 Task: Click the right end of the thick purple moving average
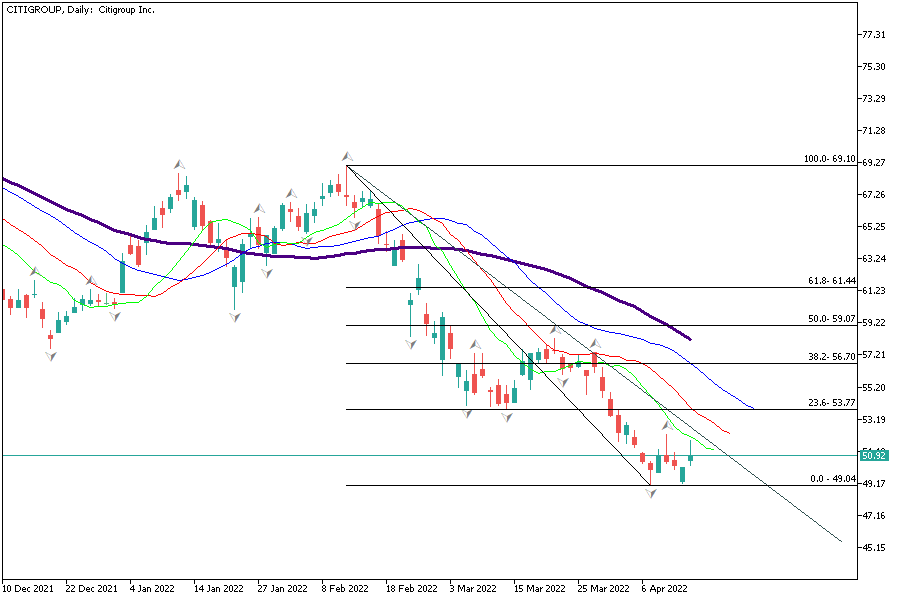(690, 339)
